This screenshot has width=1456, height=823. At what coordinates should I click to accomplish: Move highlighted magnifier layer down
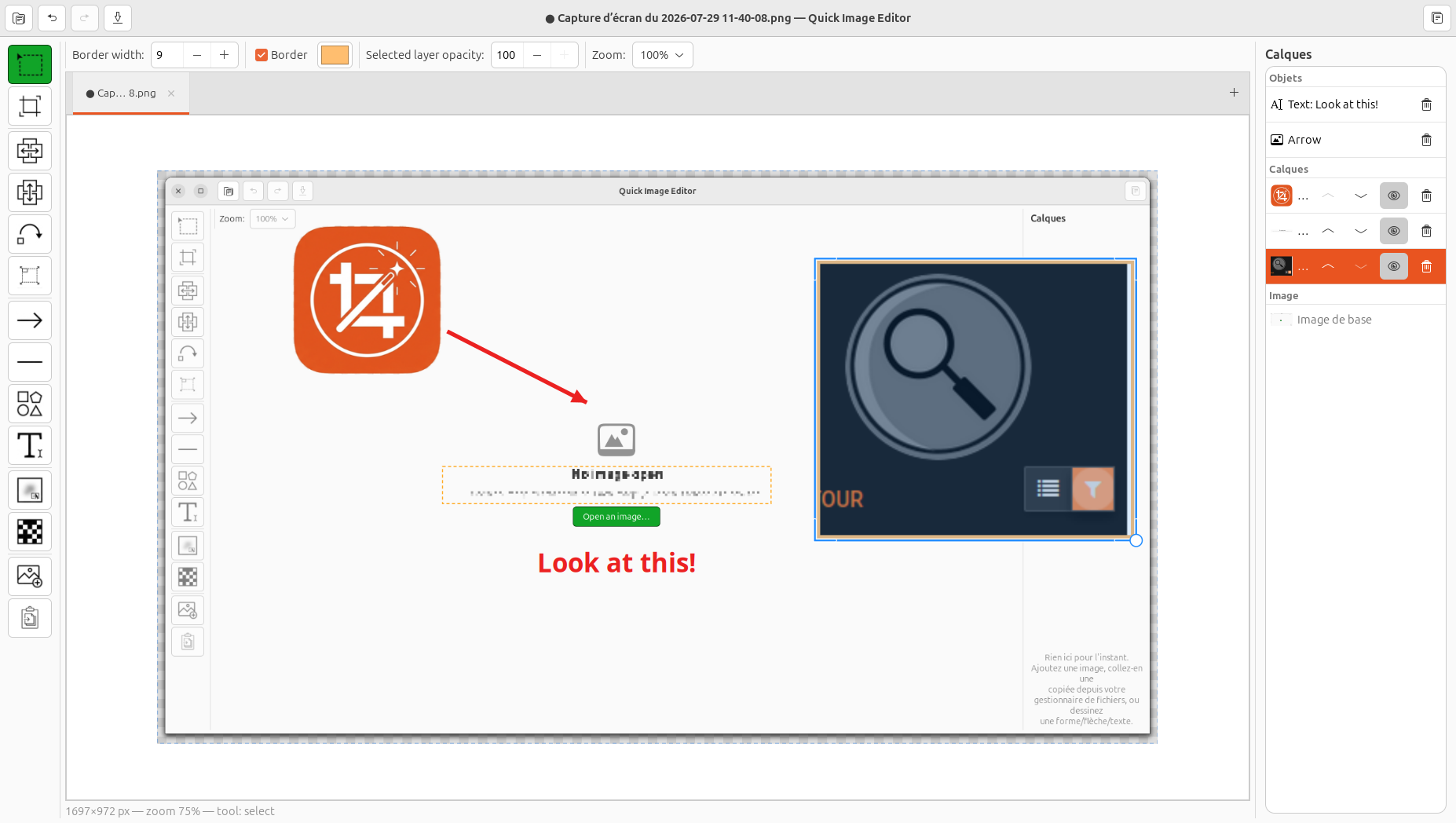pos(1361,266)
